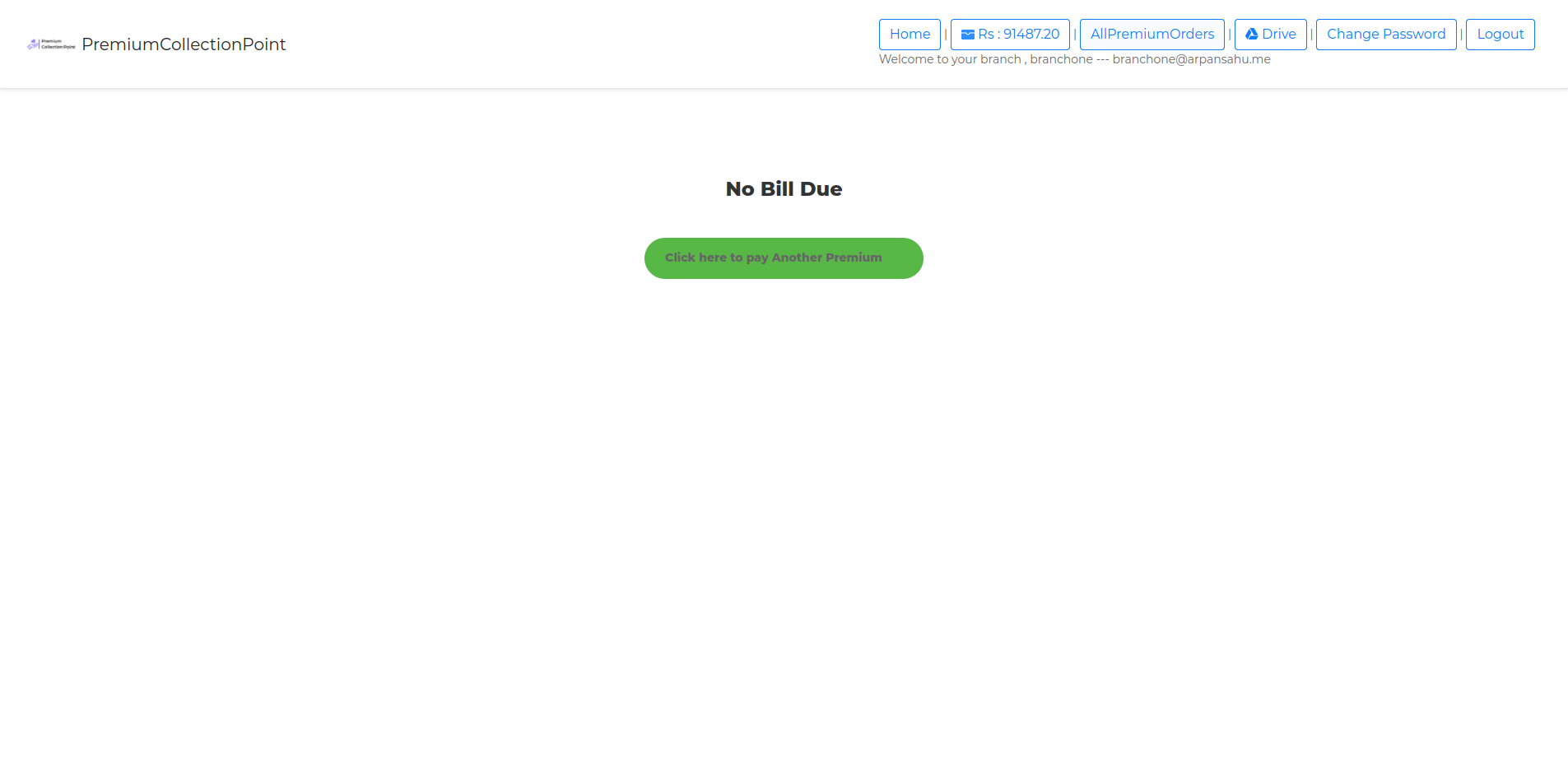Click the separator between Change Password and Logout

click(1461, 35)
